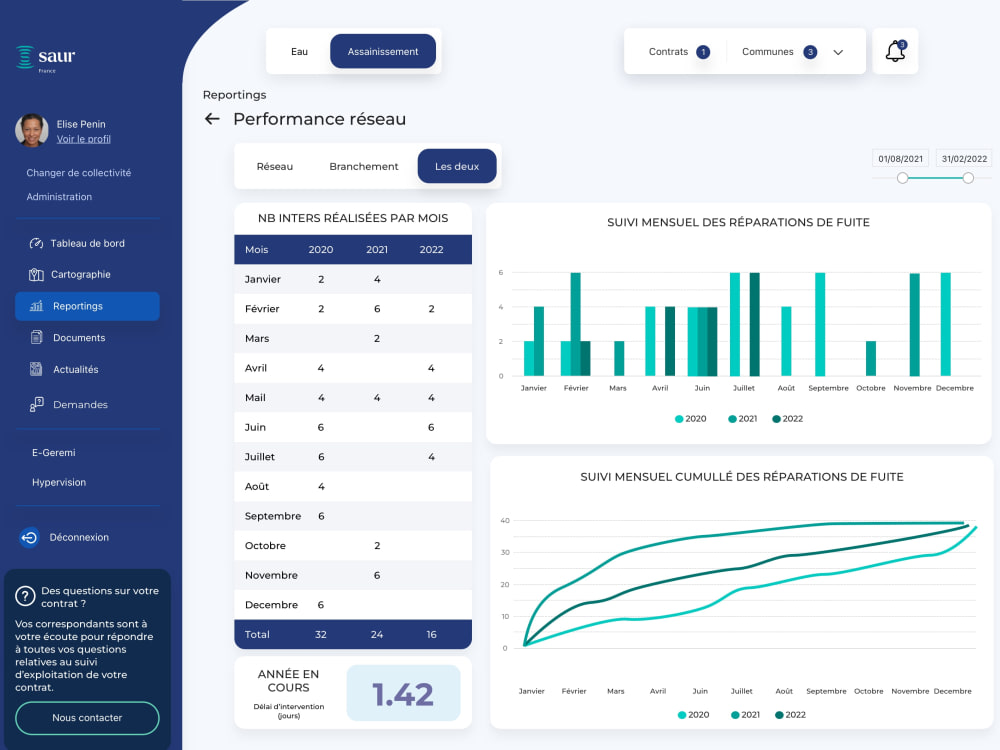Click the 2022 column header in the table

[431, 249]
